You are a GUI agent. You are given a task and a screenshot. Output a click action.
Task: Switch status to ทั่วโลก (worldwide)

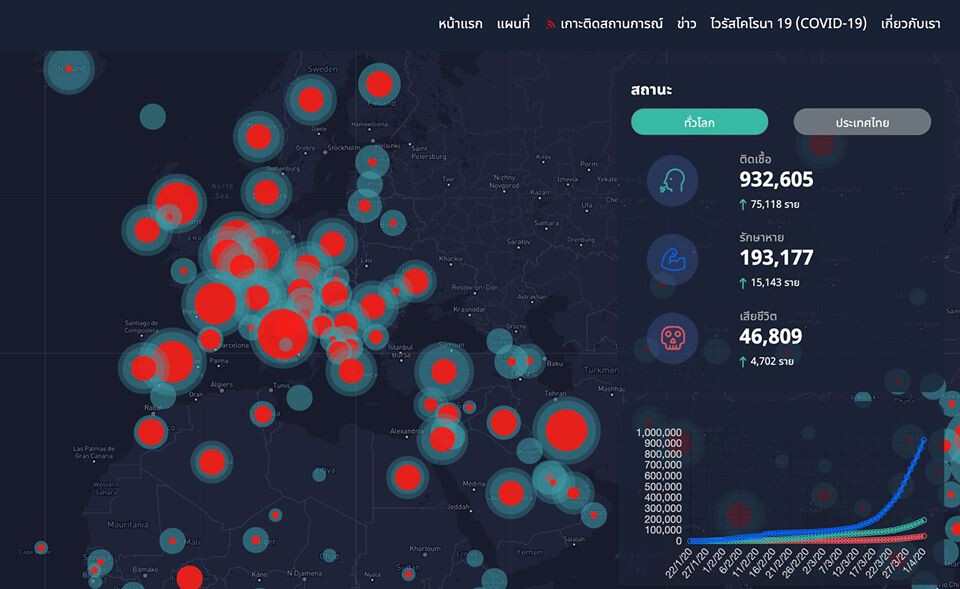click(699, 122)
